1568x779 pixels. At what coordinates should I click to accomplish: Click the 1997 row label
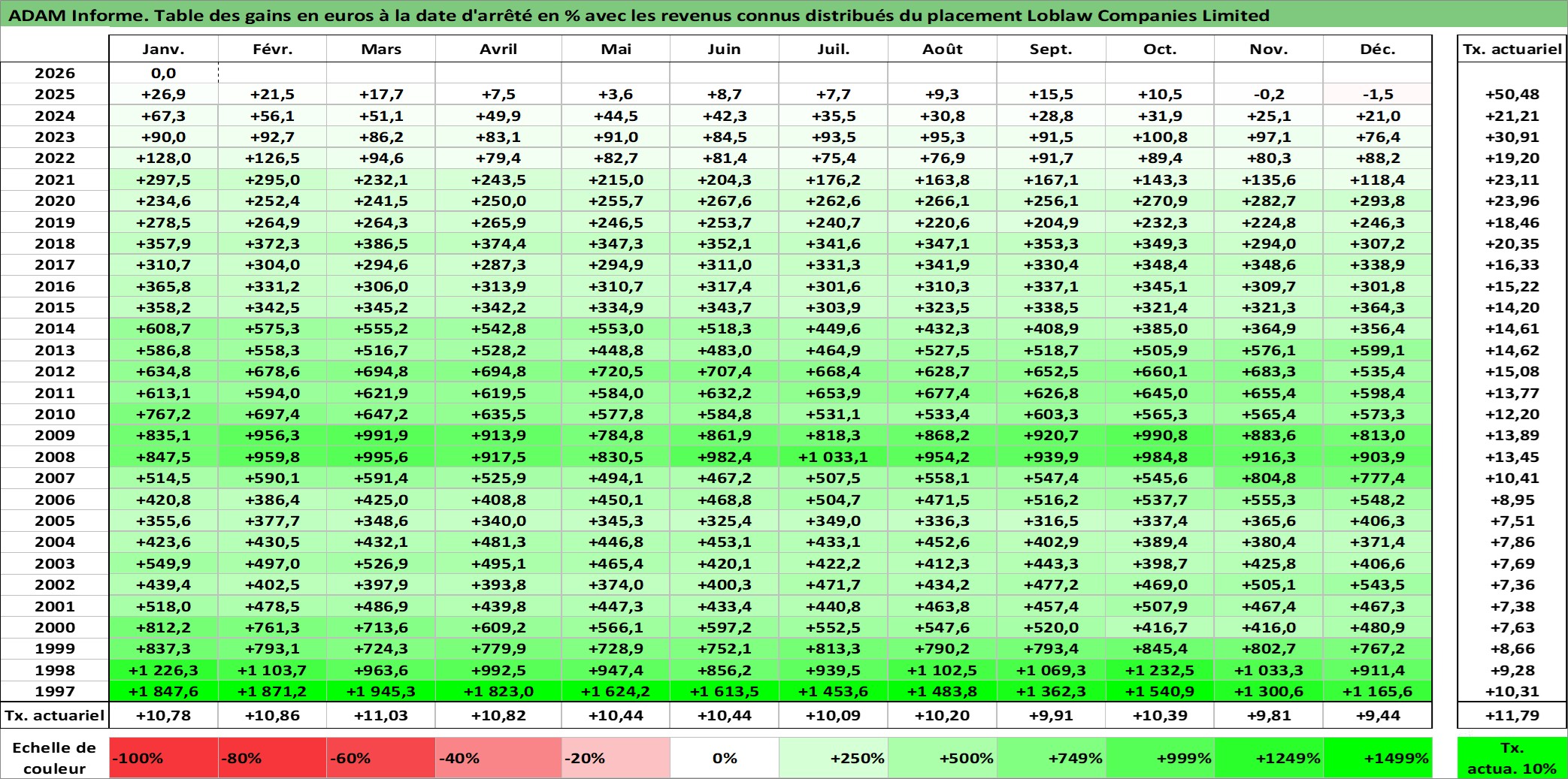[55, 691]
